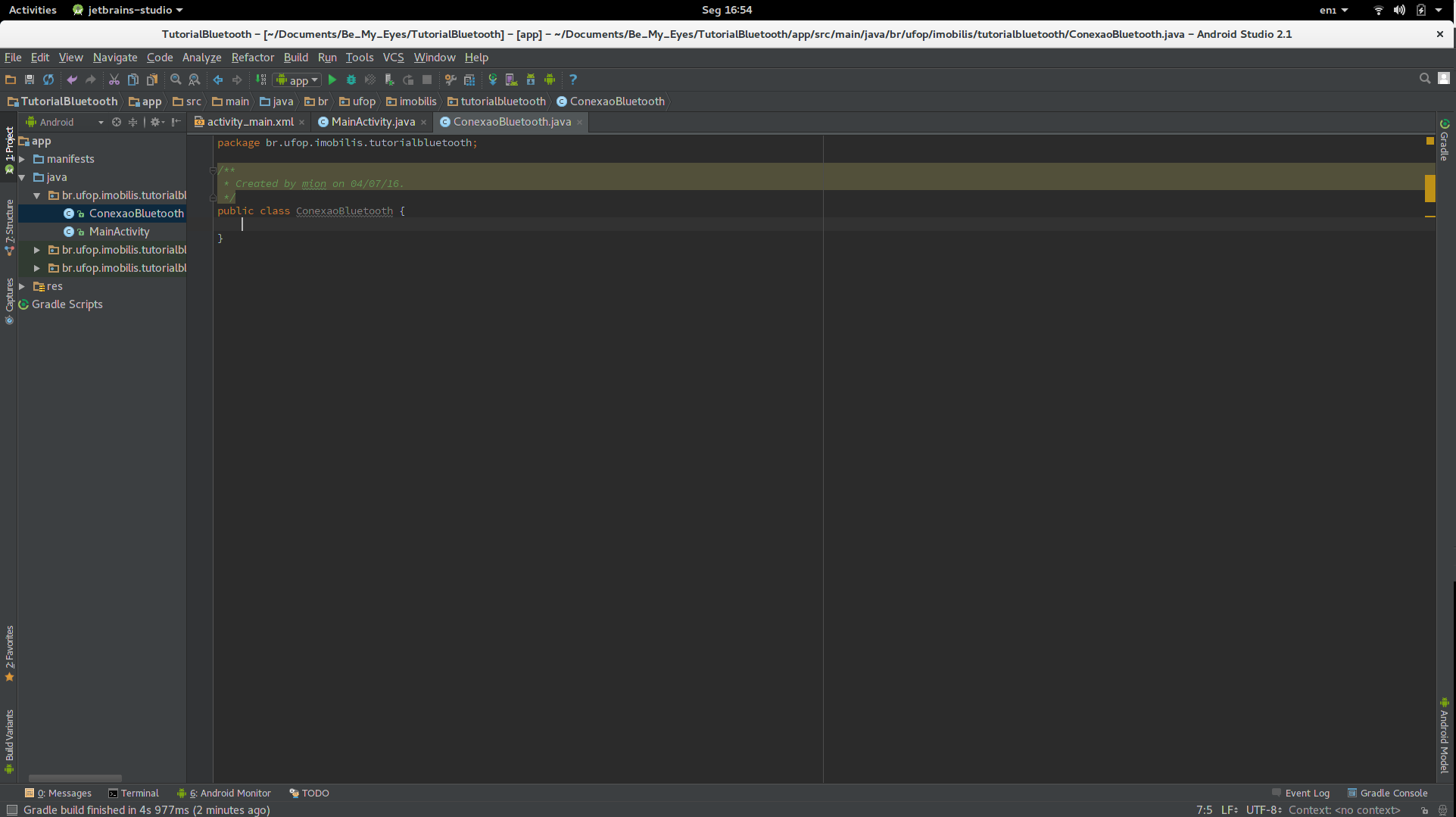The height and width of the screenshot is (817, 1456).
Task: Click tutorialbluetooth breadcrumb in navigation bar
Action: [497, 101]
